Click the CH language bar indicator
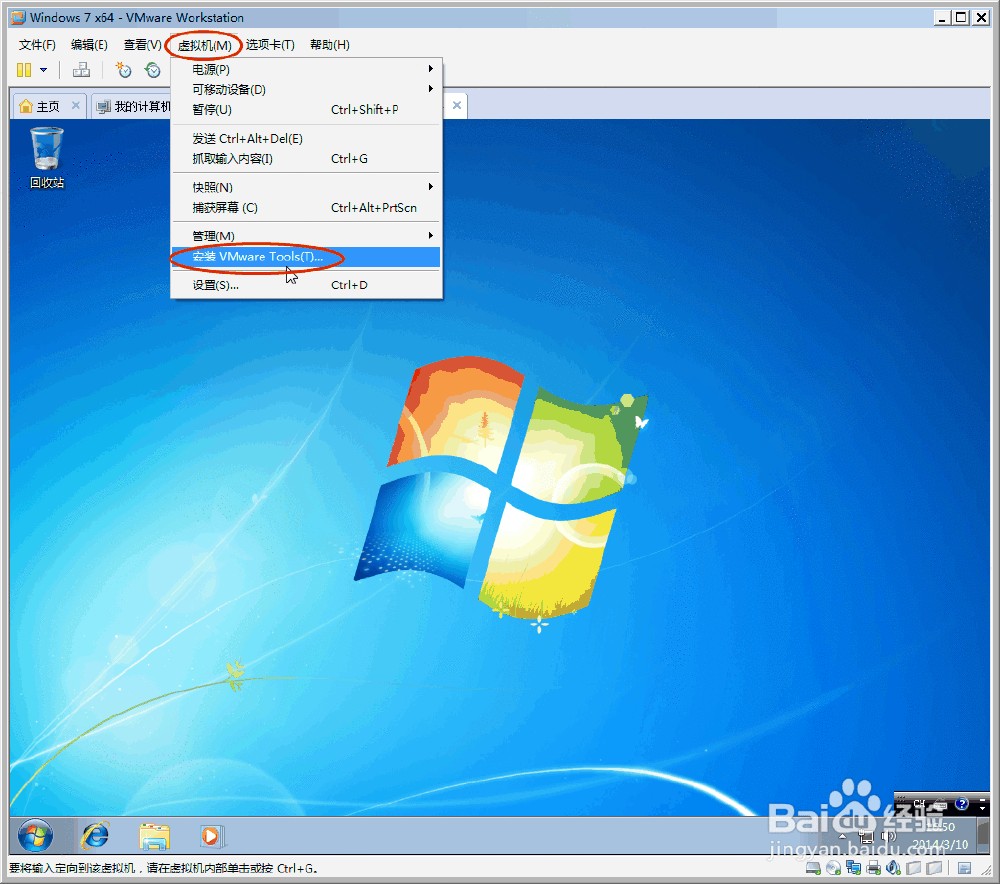Screen dimensions: 1000x884 point(919,804)
